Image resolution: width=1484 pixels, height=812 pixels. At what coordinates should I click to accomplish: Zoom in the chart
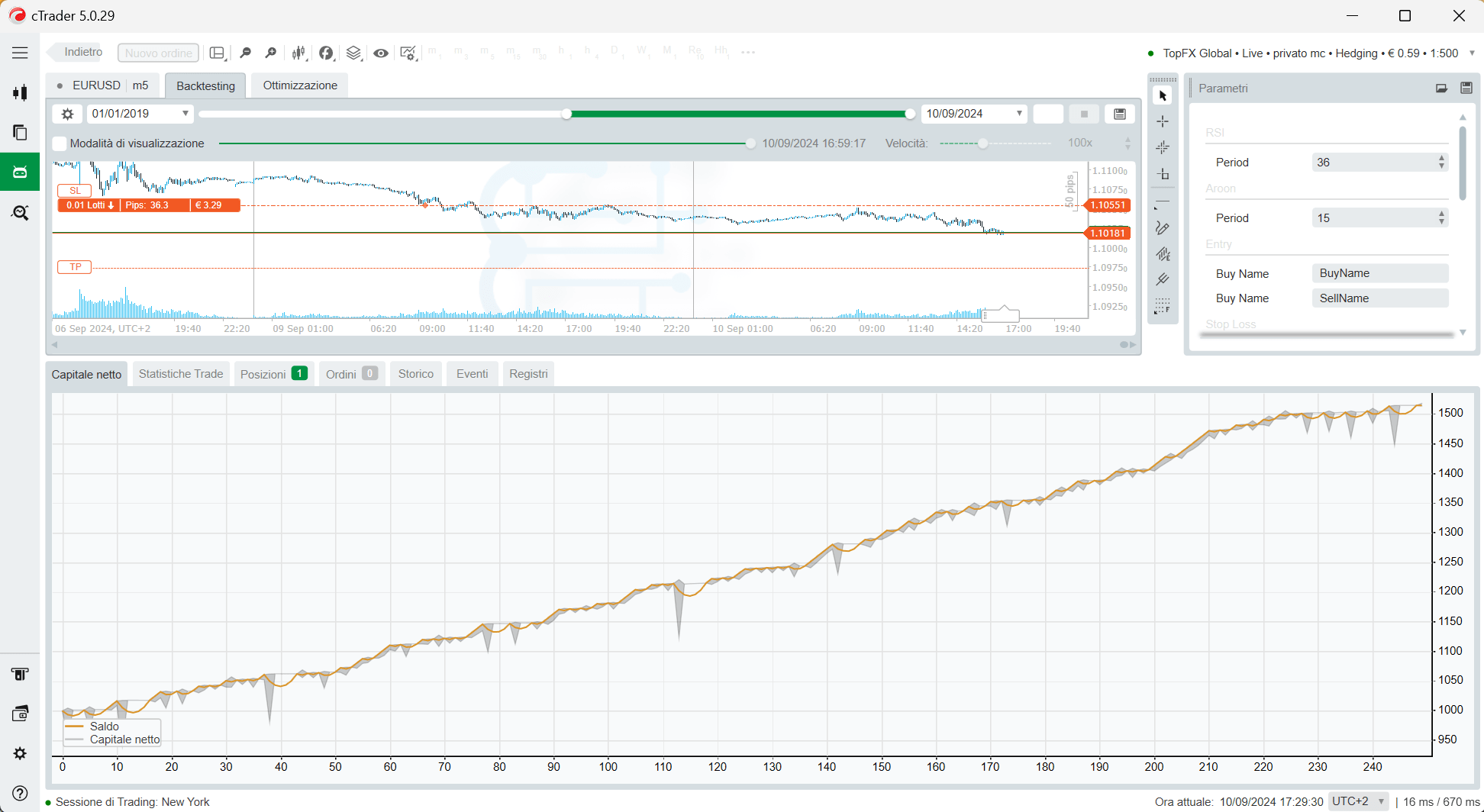pos(271,53)
